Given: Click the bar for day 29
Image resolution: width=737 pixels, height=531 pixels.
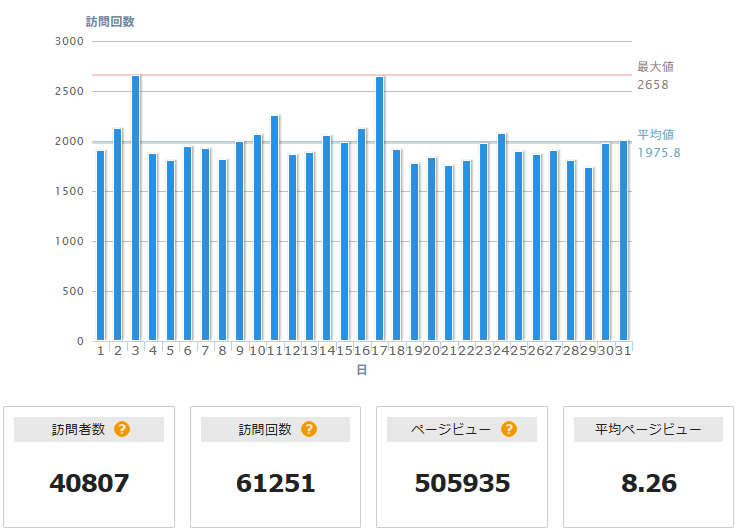Looking at the screenshot, I should click(x=588, y=254).
